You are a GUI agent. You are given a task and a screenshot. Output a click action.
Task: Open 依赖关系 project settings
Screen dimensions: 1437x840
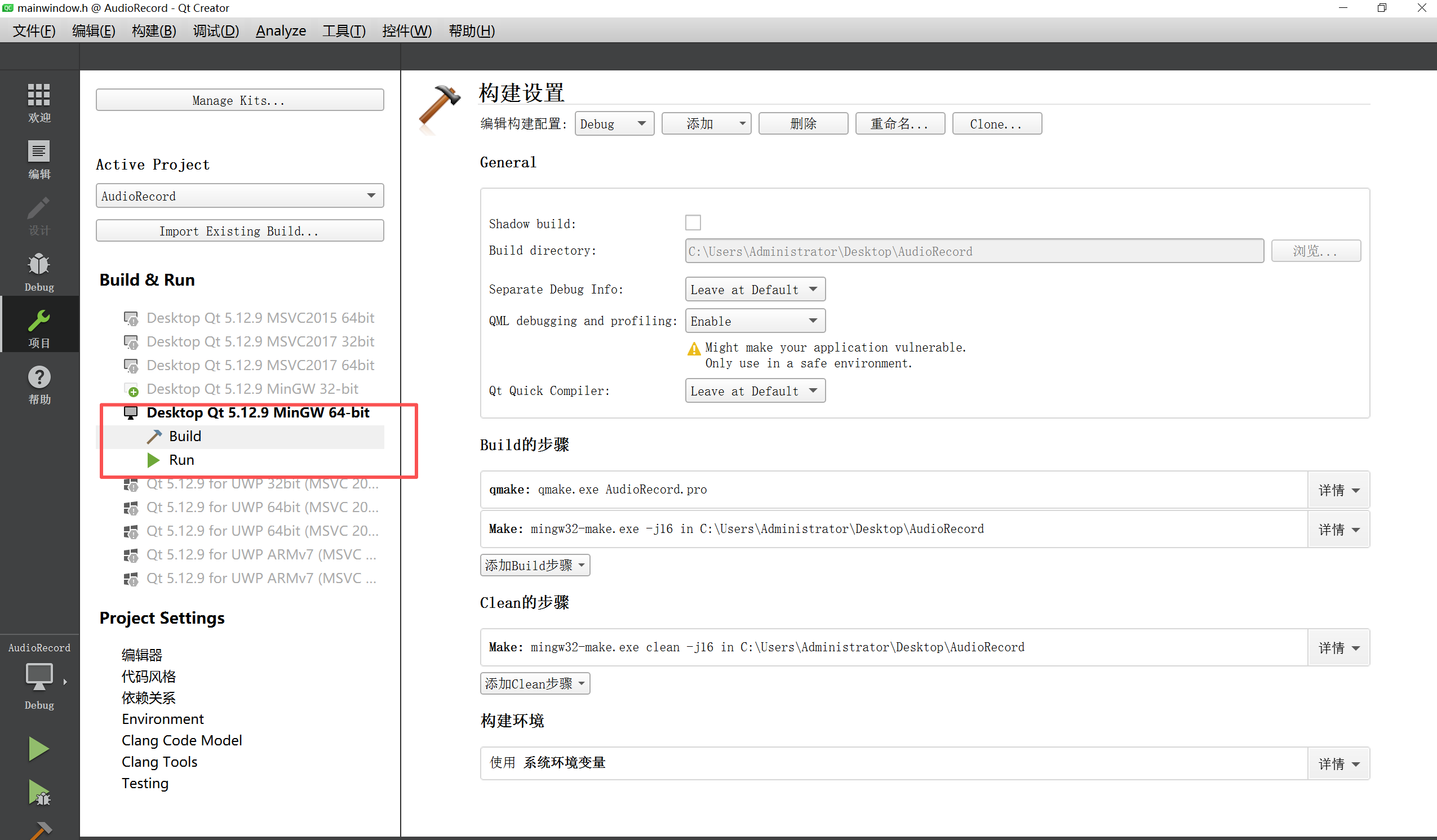149,697
